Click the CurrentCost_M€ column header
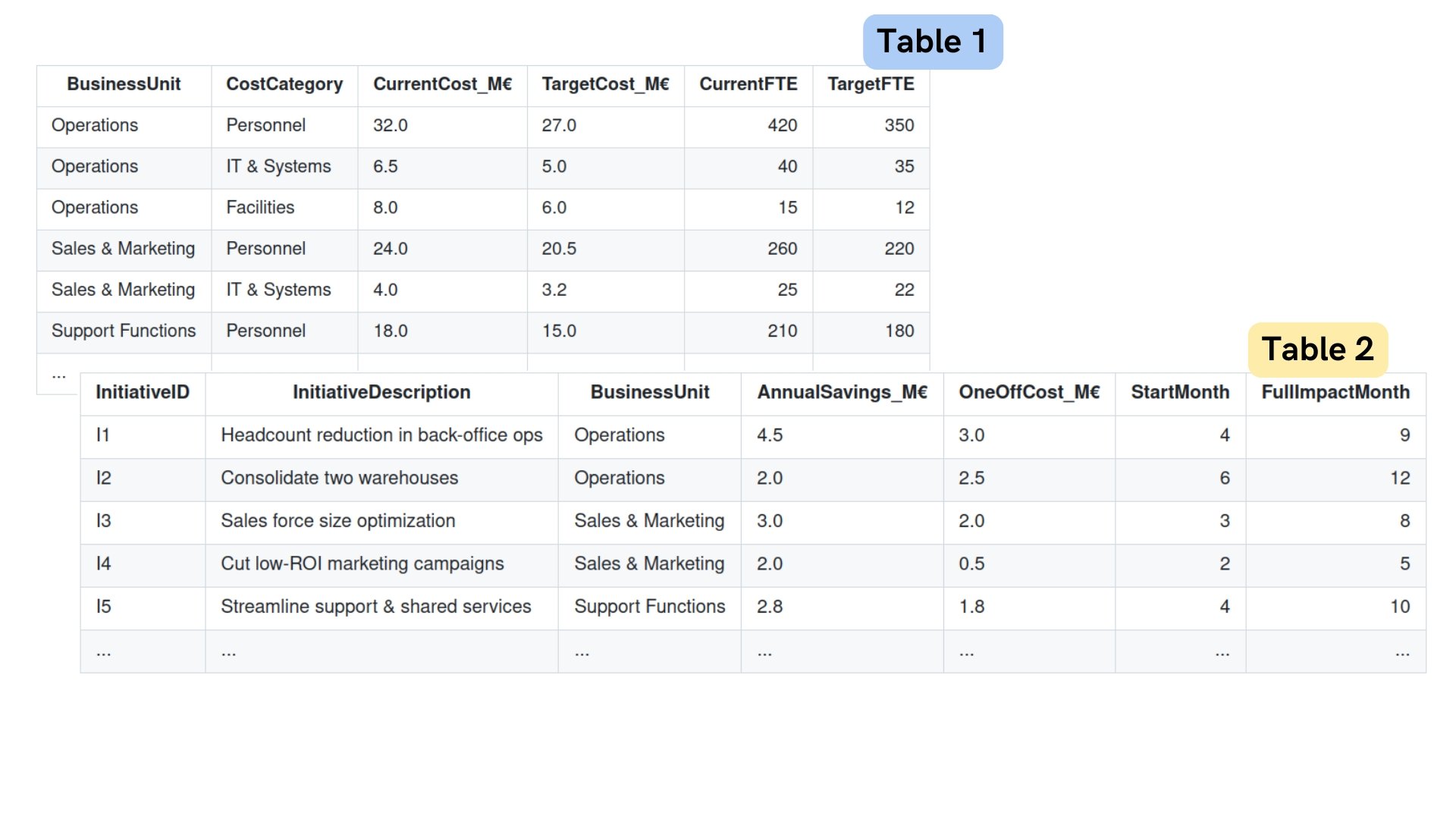Viewport: 1456px width, 819px height. [442, 84]
